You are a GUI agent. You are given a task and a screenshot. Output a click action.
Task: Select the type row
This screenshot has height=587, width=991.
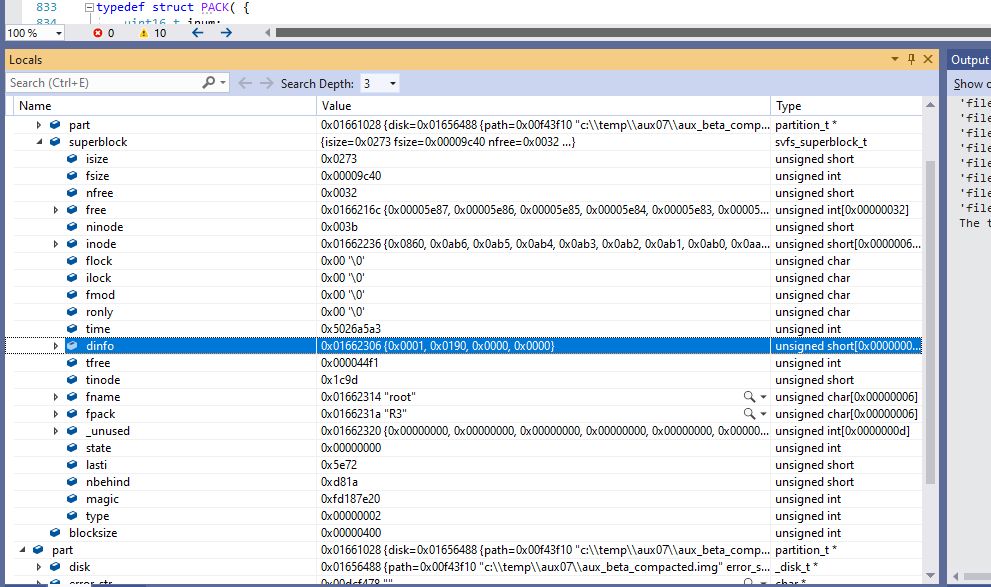pos(464,516)
